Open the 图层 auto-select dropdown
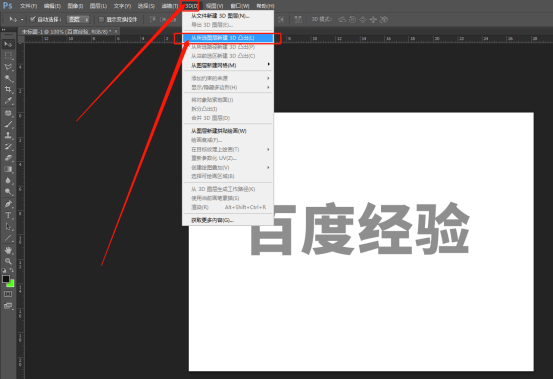 78,19
